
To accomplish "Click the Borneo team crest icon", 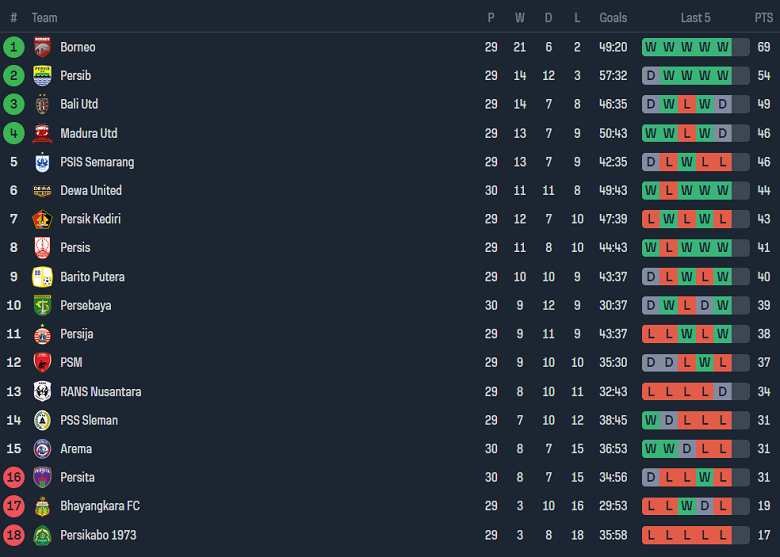I will point(42,47).
